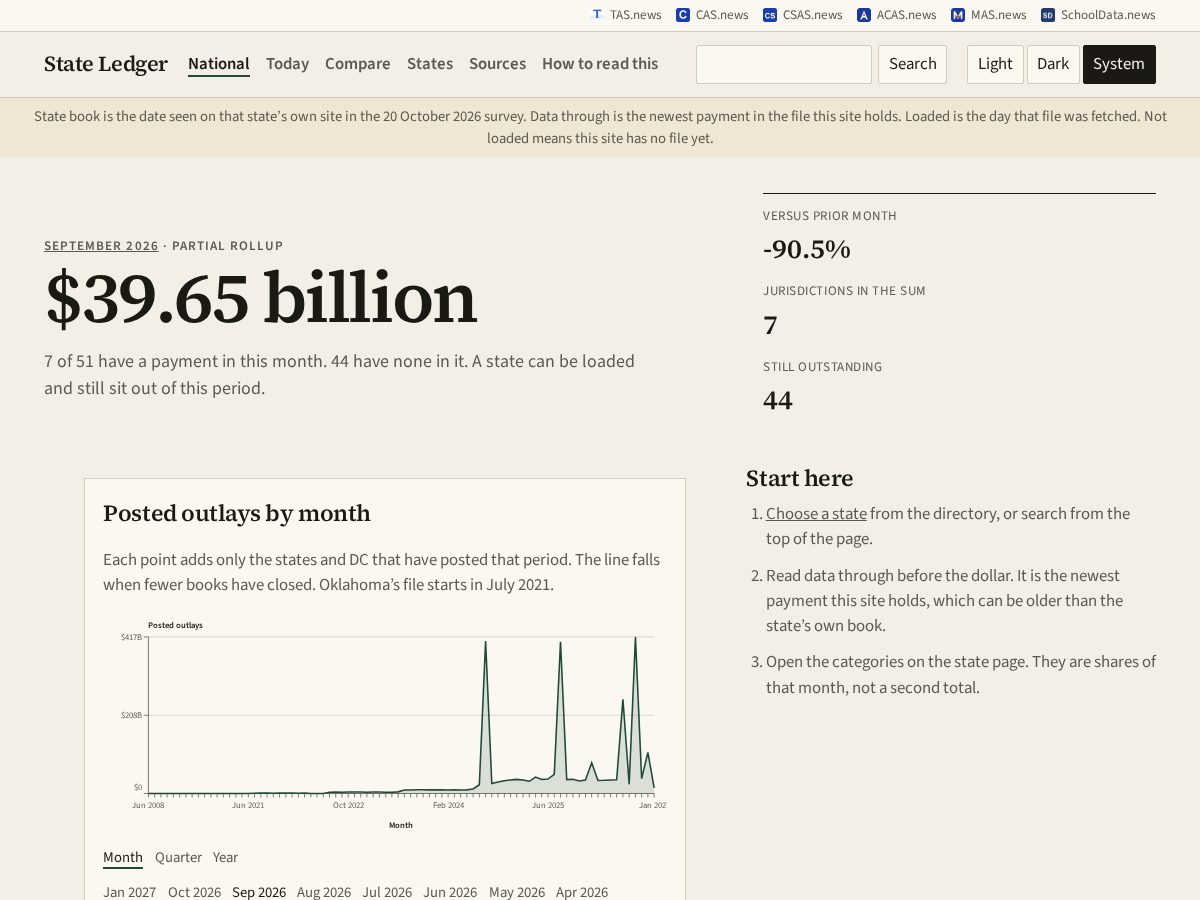Click the ACAS.news site icon
Screen dimensions: 1200x900
pyautogui.click(x=864, y=15)
